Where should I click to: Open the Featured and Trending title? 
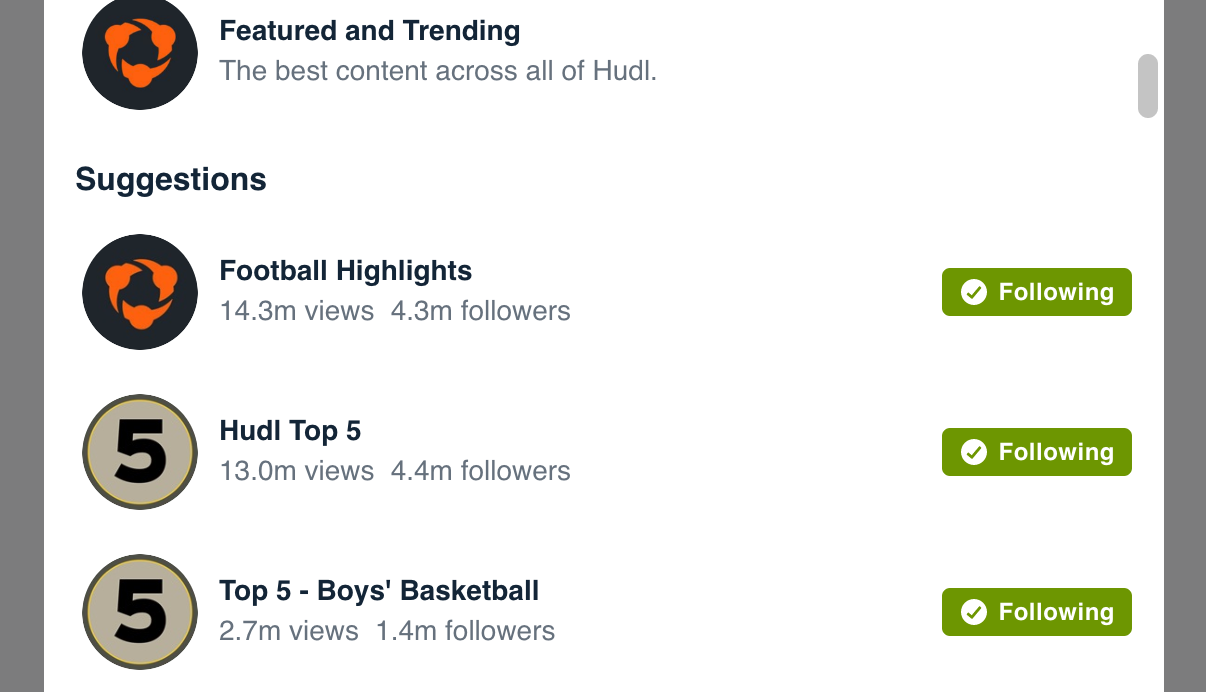pyautogui.click(x=370, y=31)
